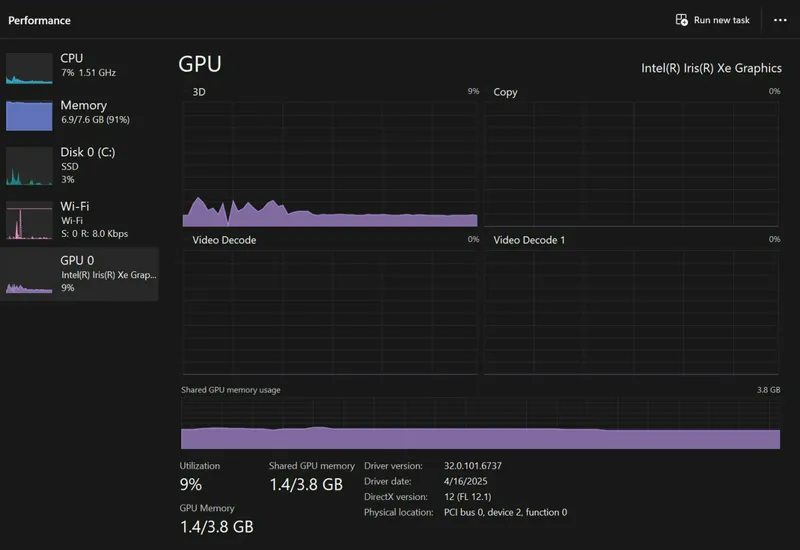This screenshot has width=800, height=550.
Task: Open the Copy engine graph dropdown
Action: click(505, 92)
